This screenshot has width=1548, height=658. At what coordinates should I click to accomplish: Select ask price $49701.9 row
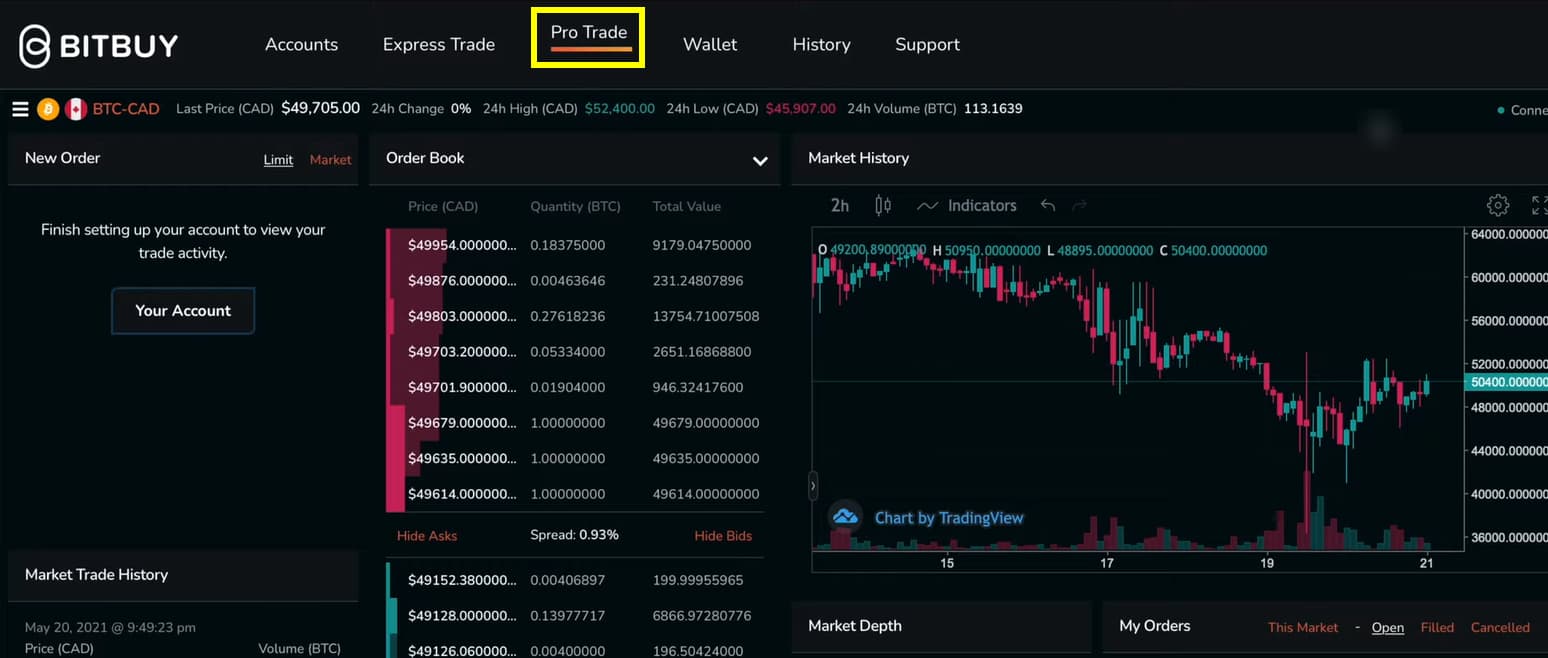coord(575,387)
